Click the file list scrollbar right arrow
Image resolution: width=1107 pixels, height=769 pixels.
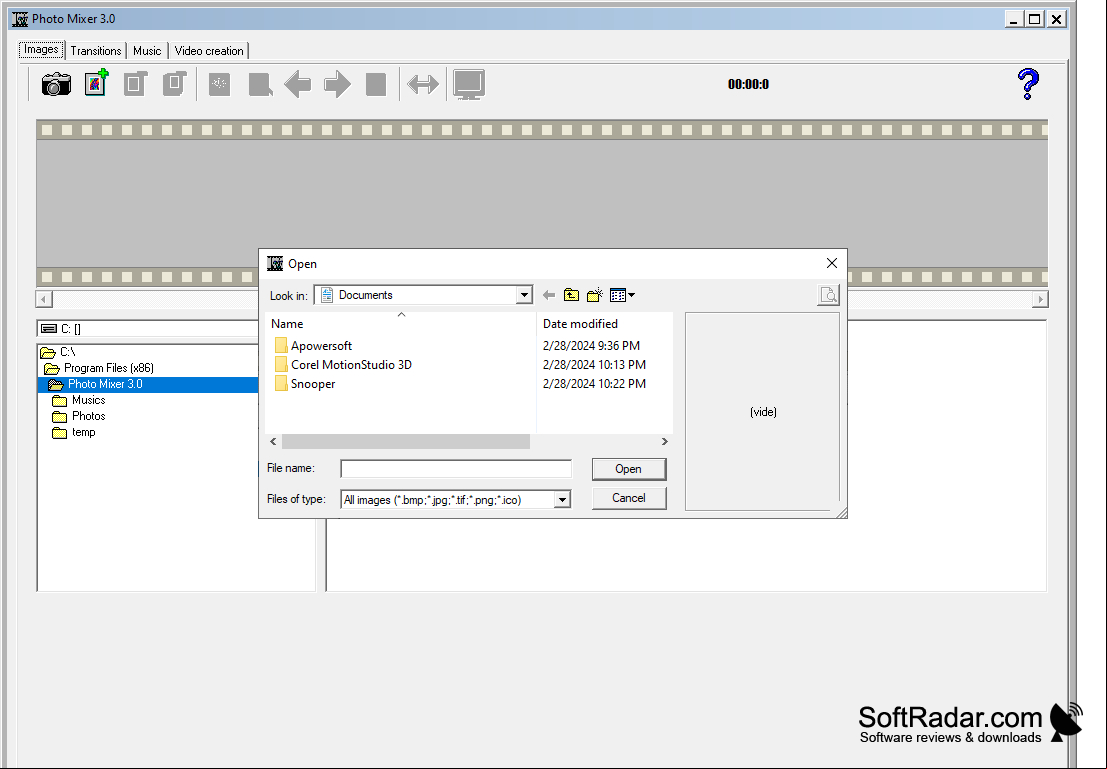tap(664, 441)
